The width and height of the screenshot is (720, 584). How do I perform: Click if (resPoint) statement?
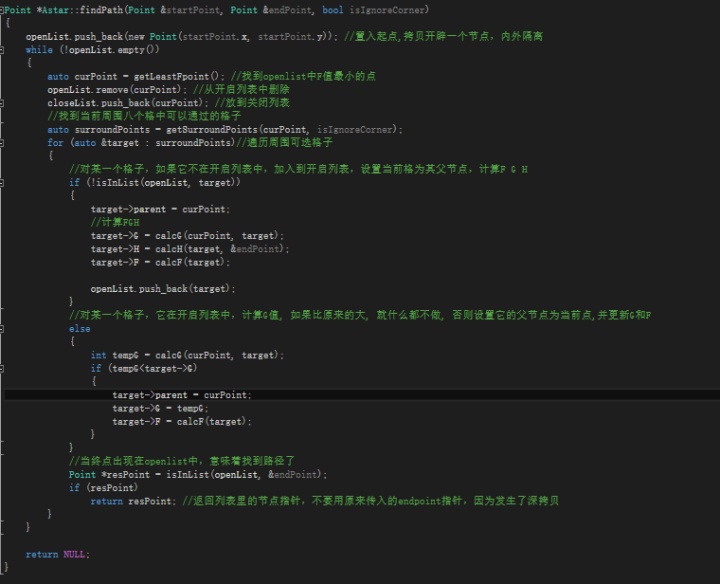(x=103, y=488)
